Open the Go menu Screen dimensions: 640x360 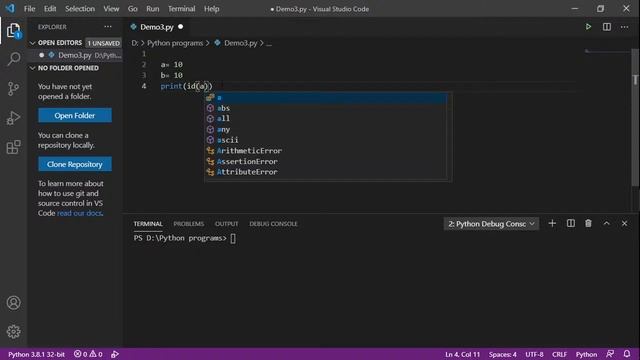pos(133,9)
